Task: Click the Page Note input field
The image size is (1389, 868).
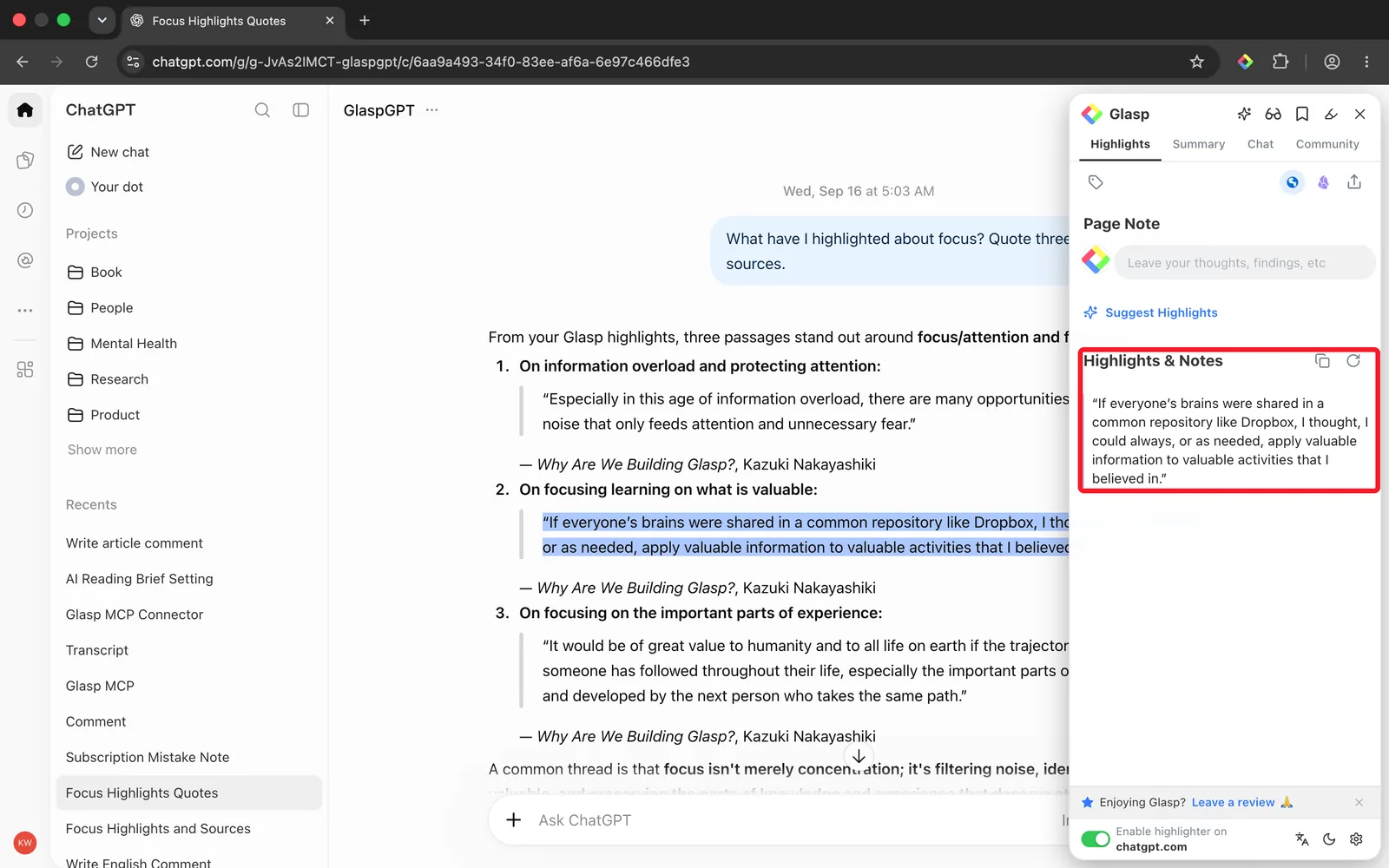Action: 1244,263
